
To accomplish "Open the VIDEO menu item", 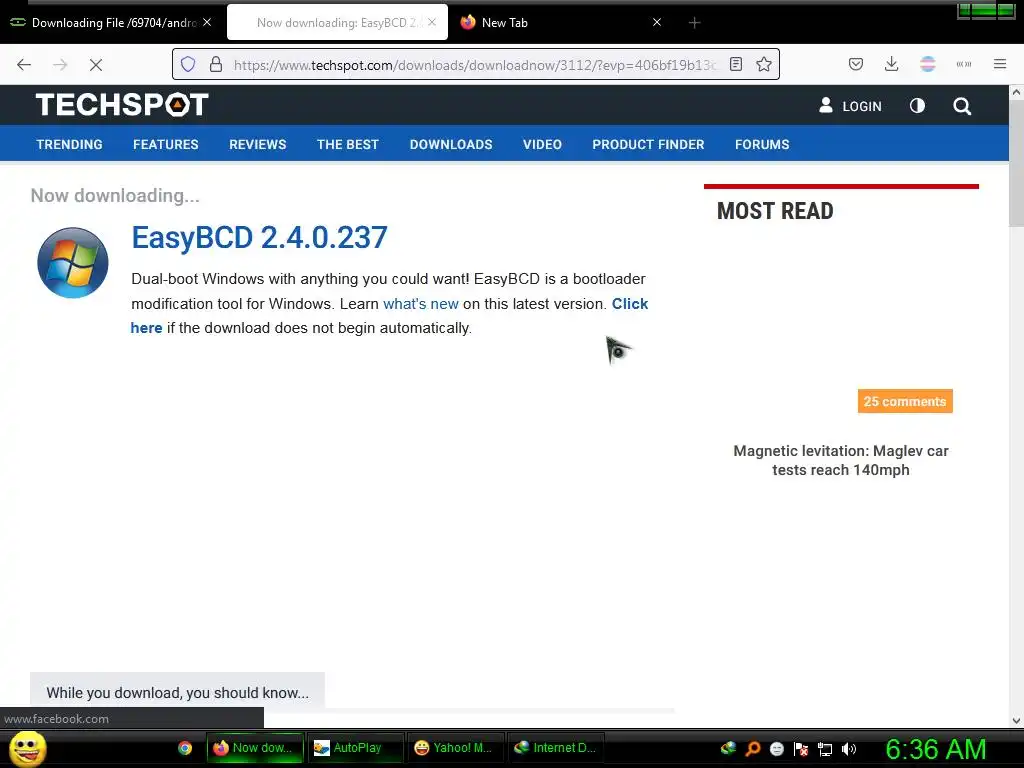I will [542, 144].
